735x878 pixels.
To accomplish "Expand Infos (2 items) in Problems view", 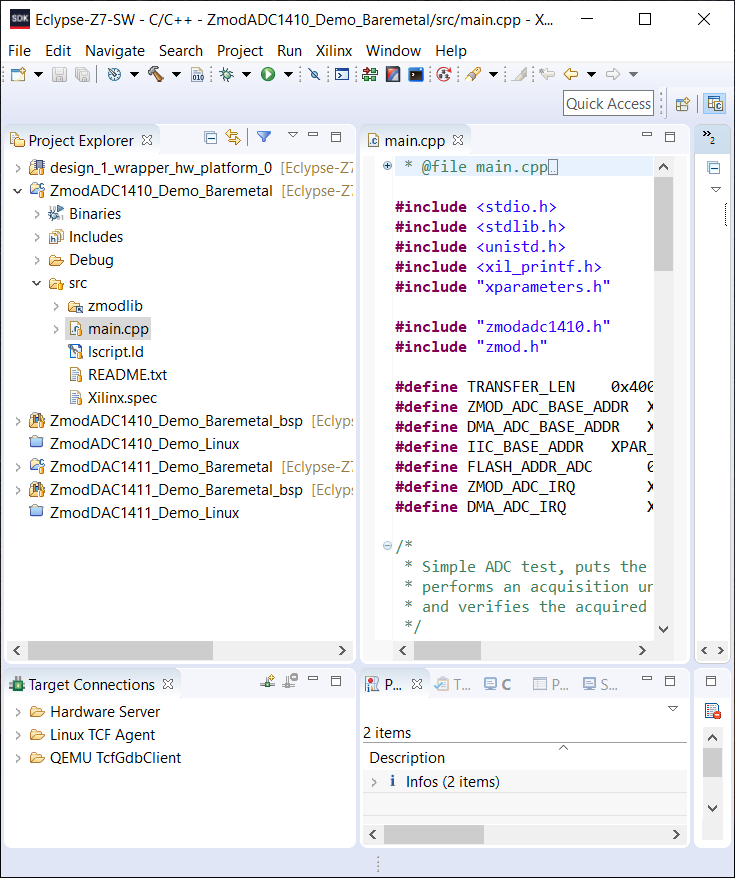I will click(x=374, y=782).
